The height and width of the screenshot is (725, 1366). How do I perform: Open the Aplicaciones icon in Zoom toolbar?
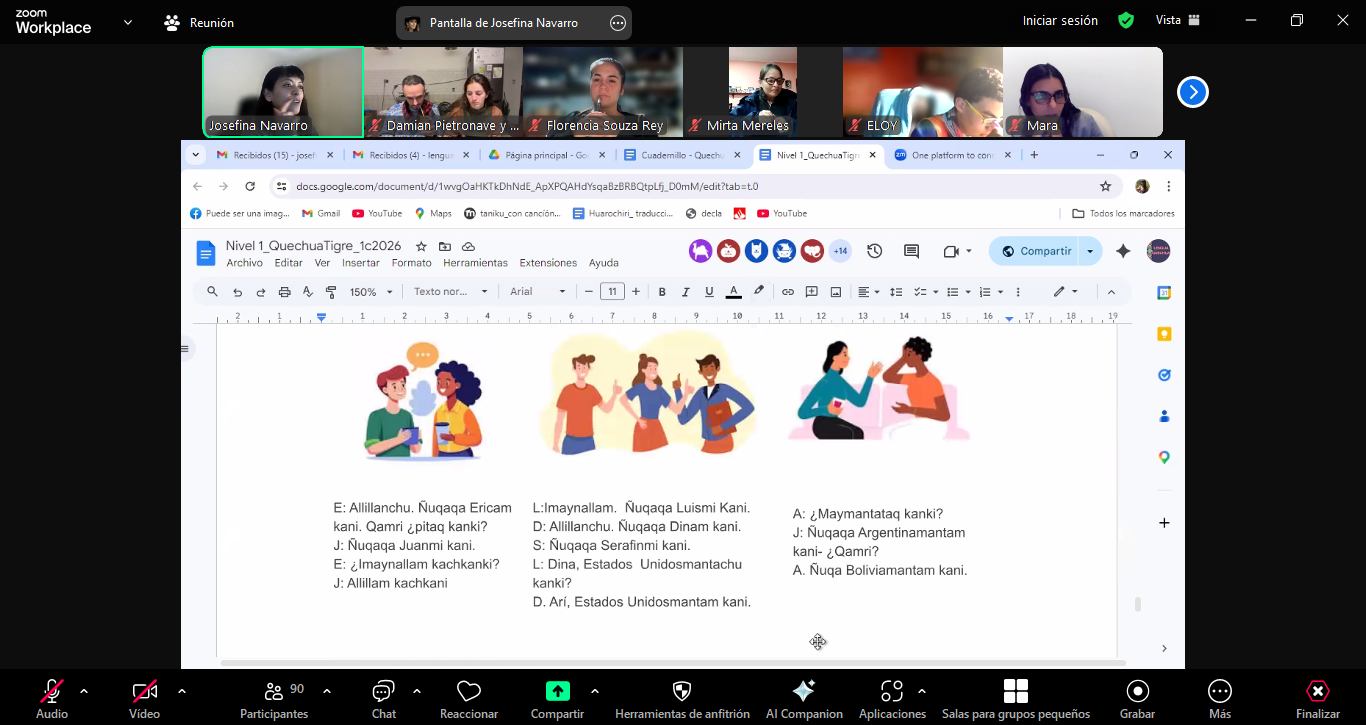(x=892, y=698)
